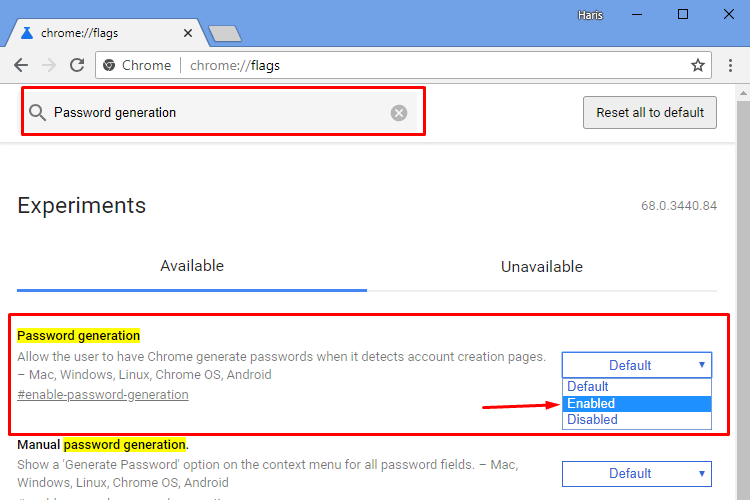Bookmark this page with the star icon
This screenshot has height=500, width=750.
tap(698, 65)
